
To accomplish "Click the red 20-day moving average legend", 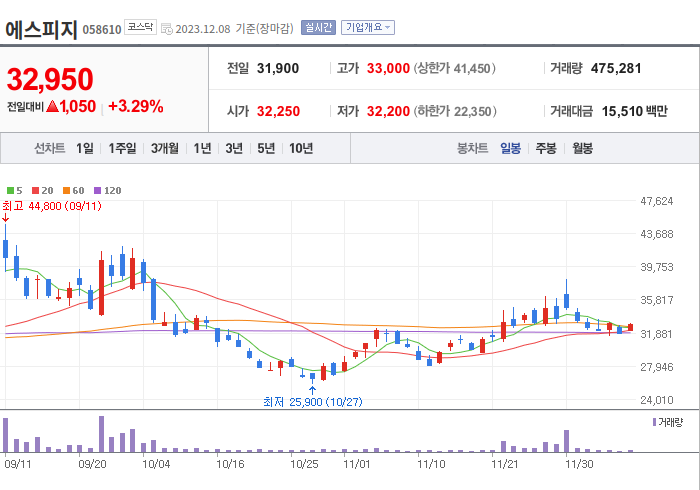I will click(42, 191).
